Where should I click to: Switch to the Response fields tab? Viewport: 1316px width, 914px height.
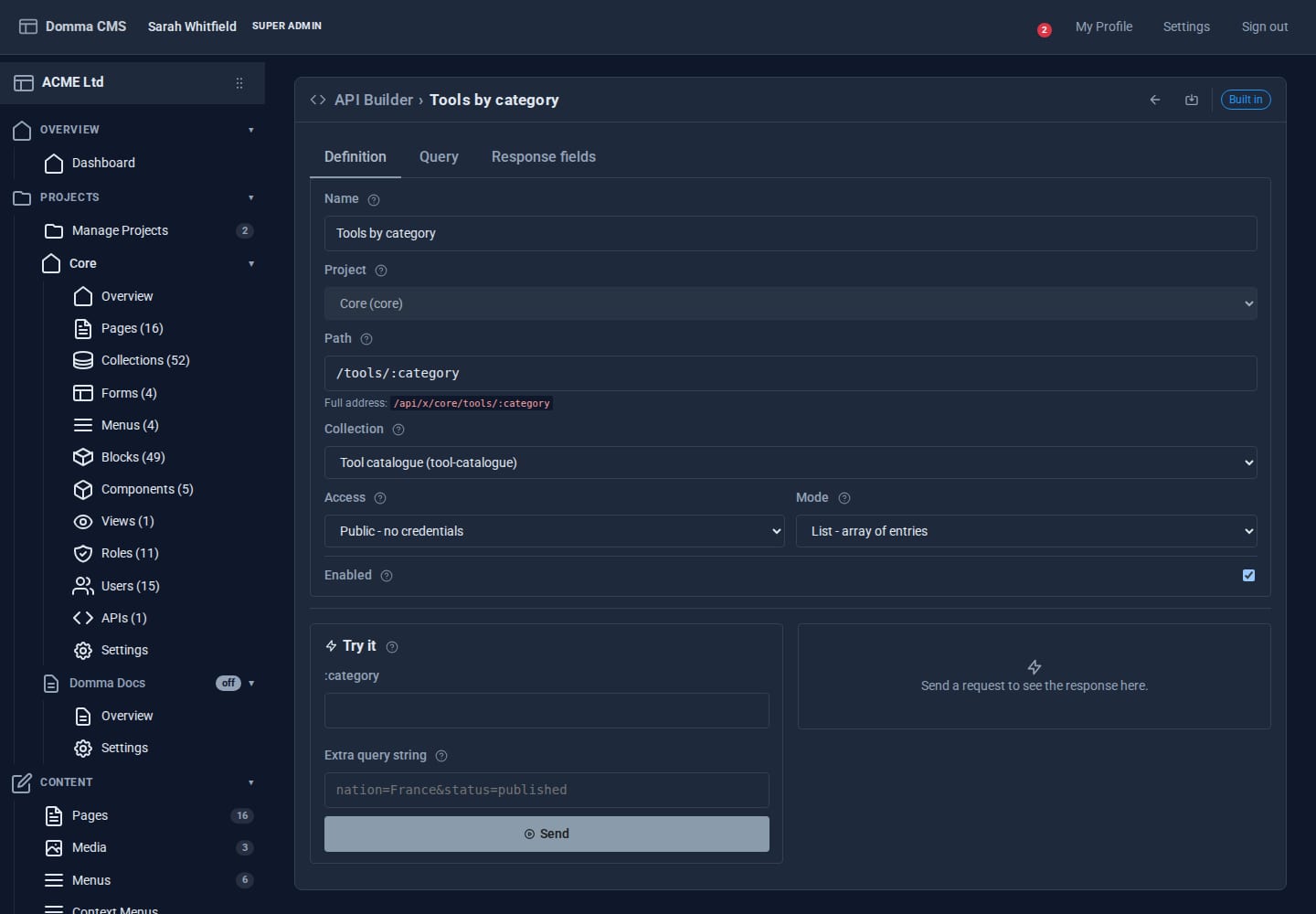(544, 157)
